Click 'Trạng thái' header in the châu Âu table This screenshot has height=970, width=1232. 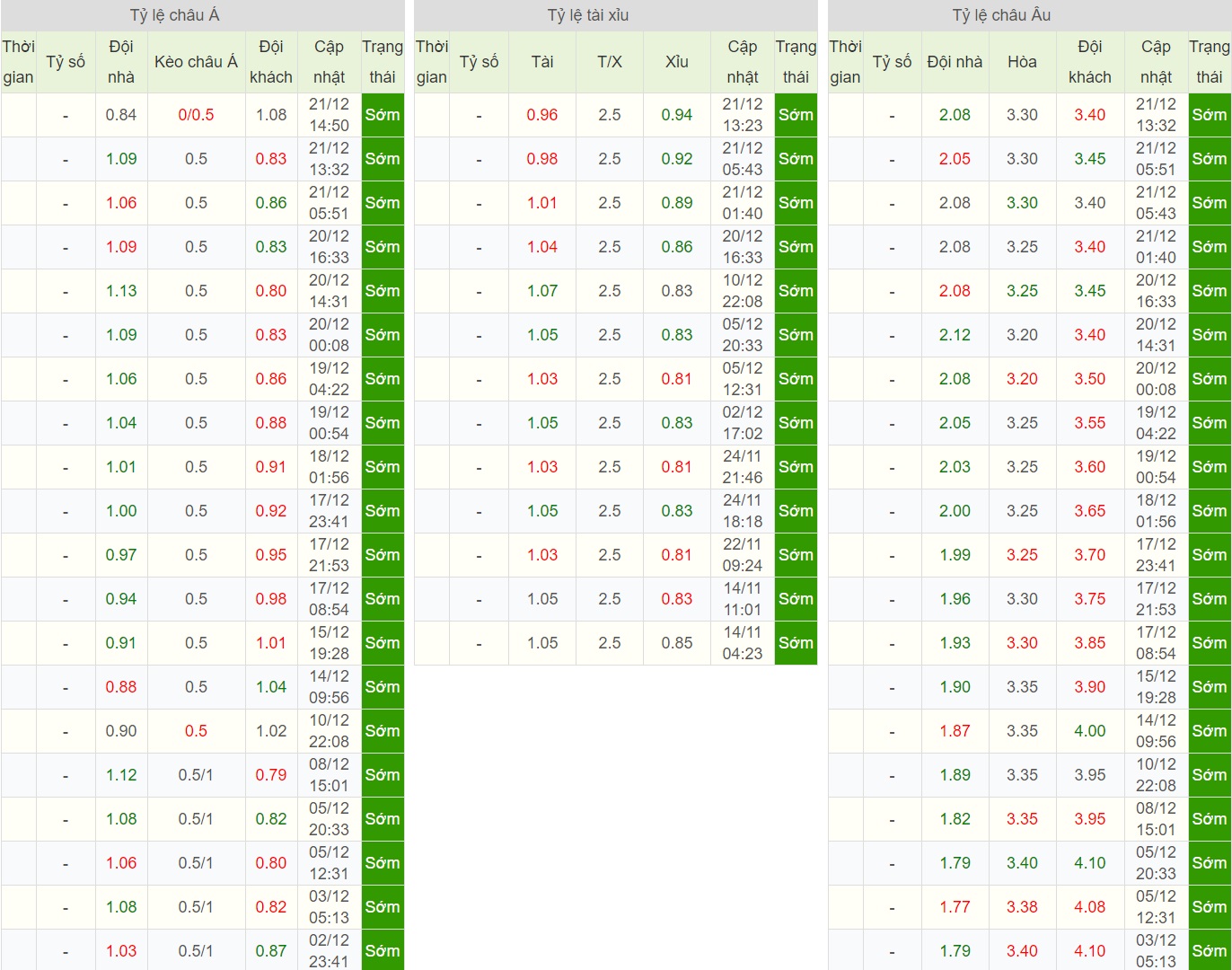click(x=1210, y=62)
